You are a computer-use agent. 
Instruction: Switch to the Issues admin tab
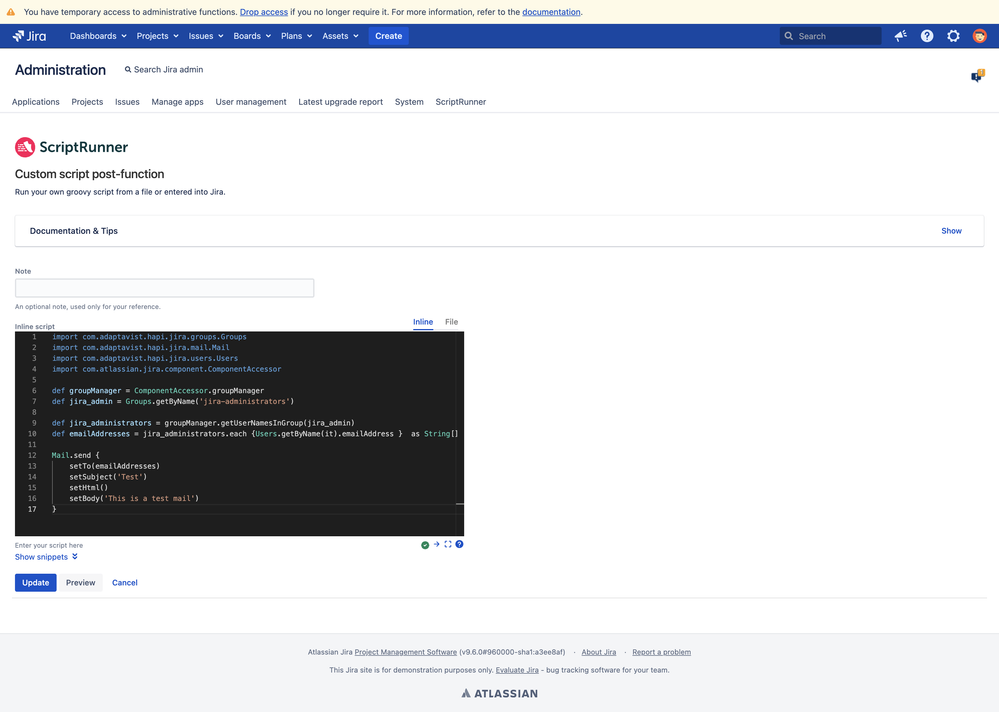pyautogui.click(x=127, y=102)
